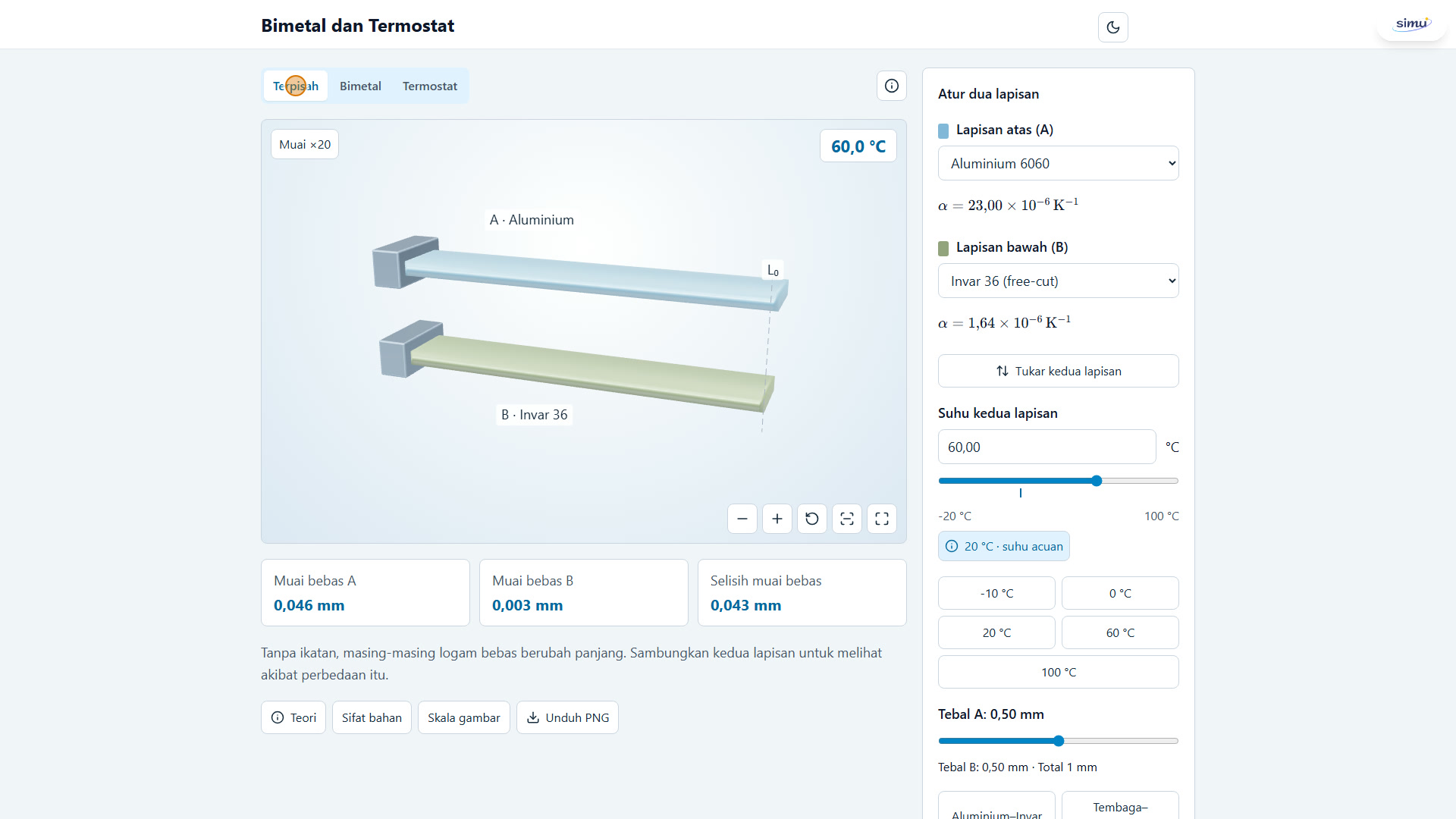Fit the model to the view
The height and width of the screenshot is (819, 1456).
click(847, 519)
